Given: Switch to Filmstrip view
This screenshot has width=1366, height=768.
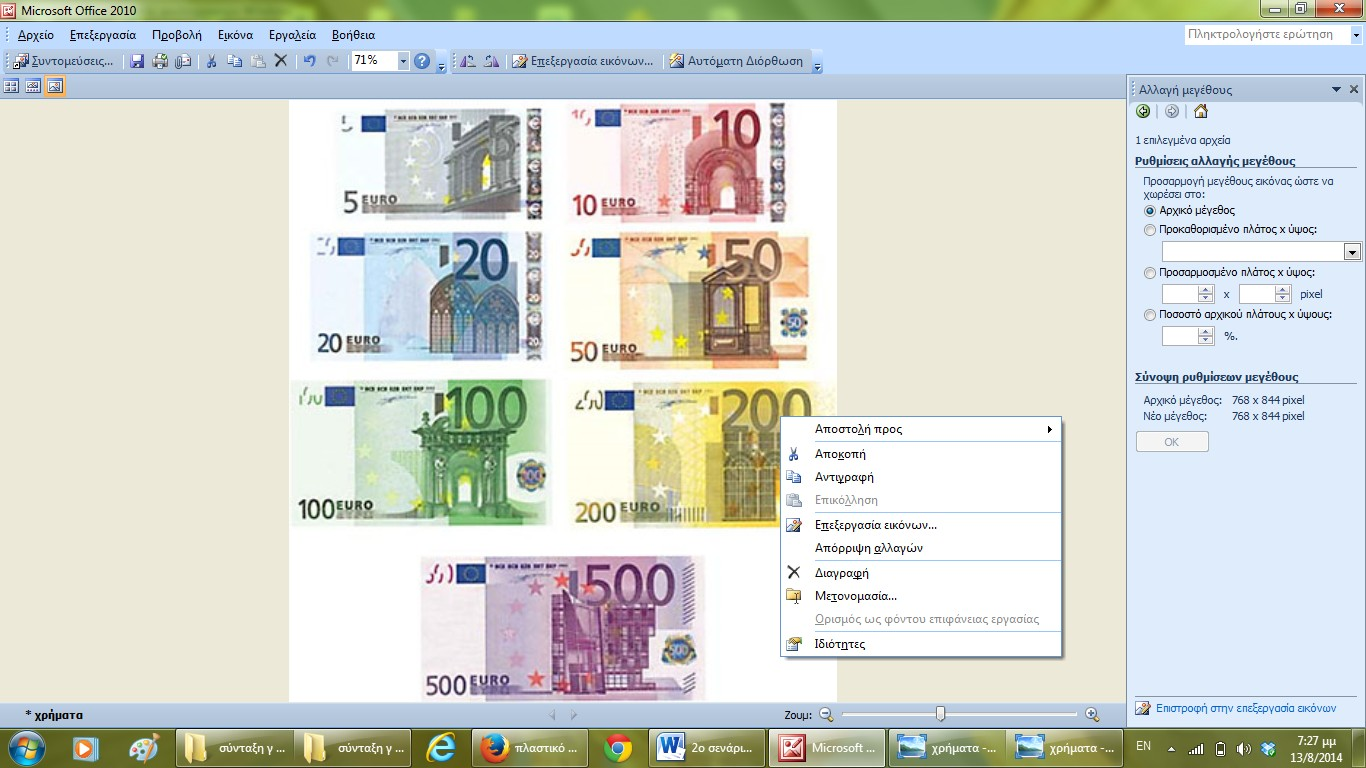Looking at the screenshot, I should tap(33, 87).
